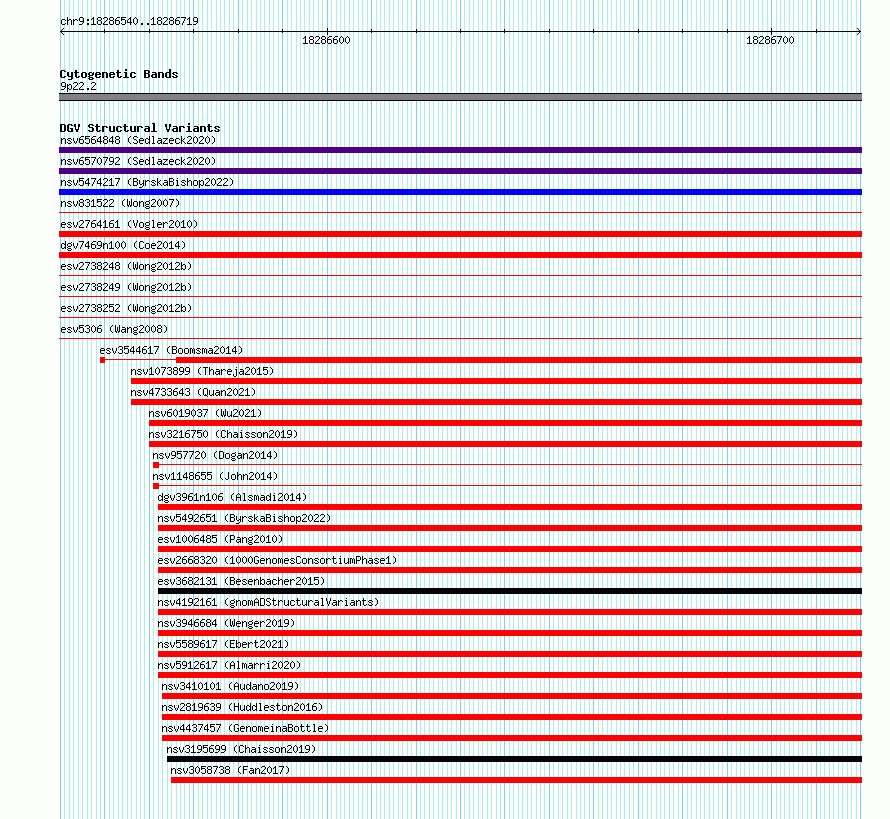
Task: Open variant nsv831522 (Wong2007)
Action: click(120, 203)
